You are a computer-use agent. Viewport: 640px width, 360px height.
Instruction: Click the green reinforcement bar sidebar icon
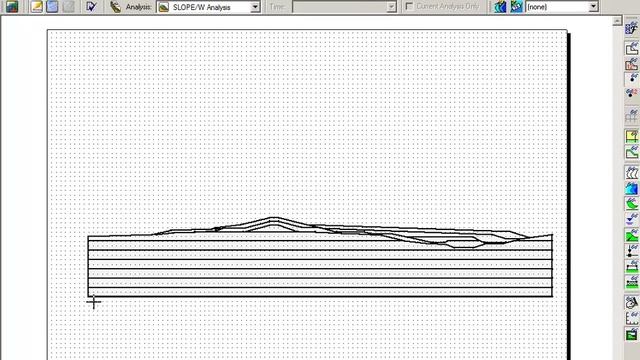(x=631, y=282)
